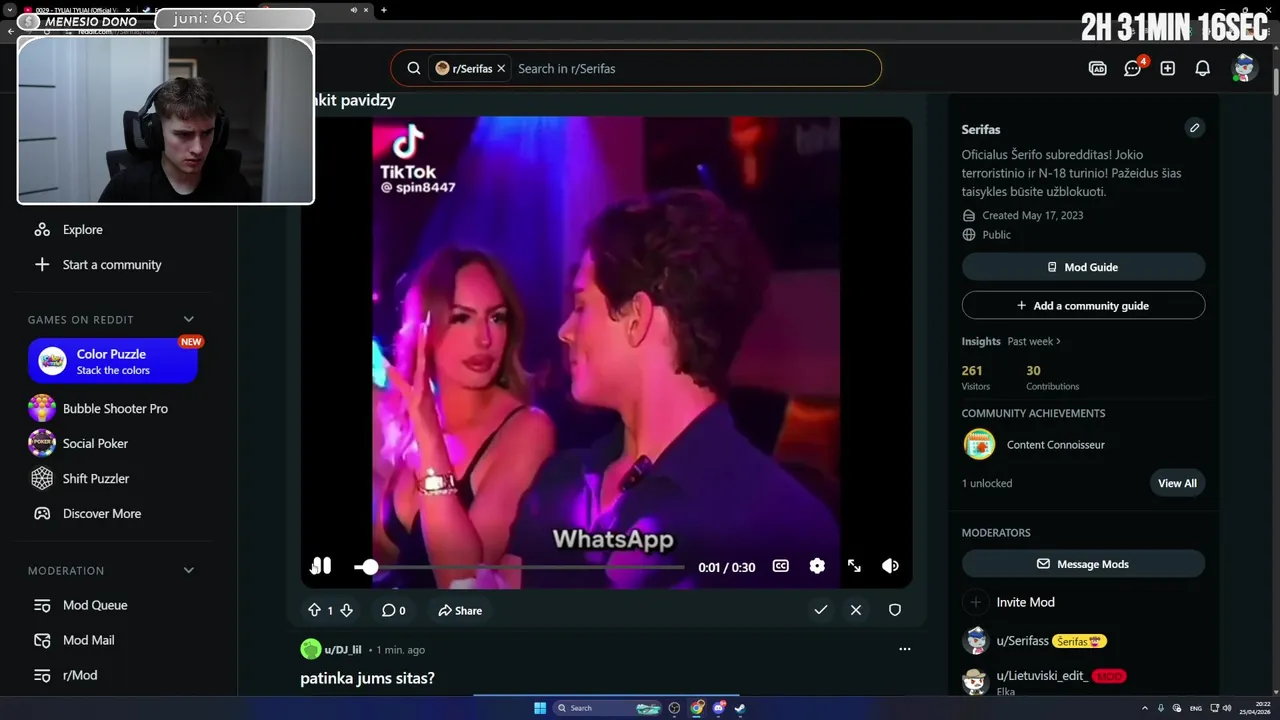Viewport: 1280px width, 720px height.
Task: Click the search magnifier icon
Action: coord(413,68)
